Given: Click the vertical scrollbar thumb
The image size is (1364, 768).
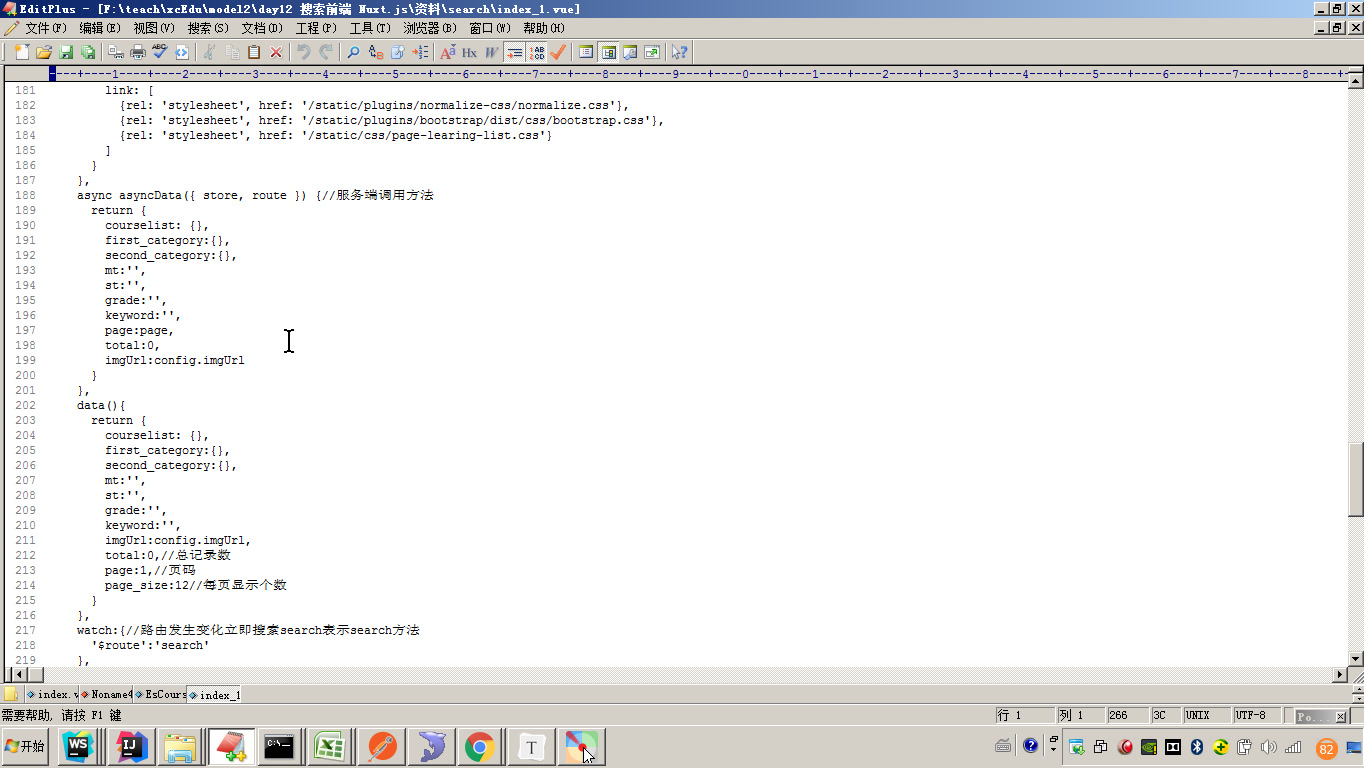Looking at the screenshot, I should click(x=1356, y=480).
